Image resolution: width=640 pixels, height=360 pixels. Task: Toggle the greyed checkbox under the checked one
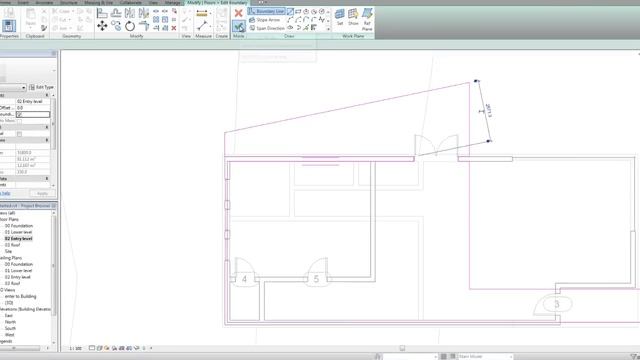19,121
